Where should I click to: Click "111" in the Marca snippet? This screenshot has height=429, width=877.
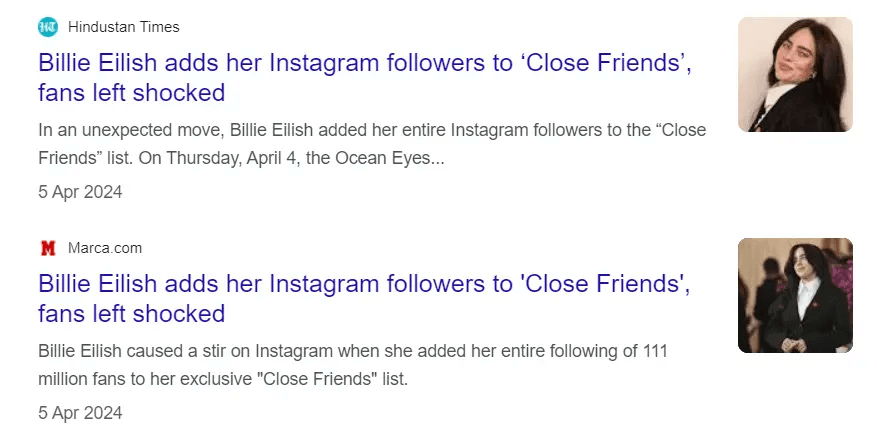coord(653,351)
